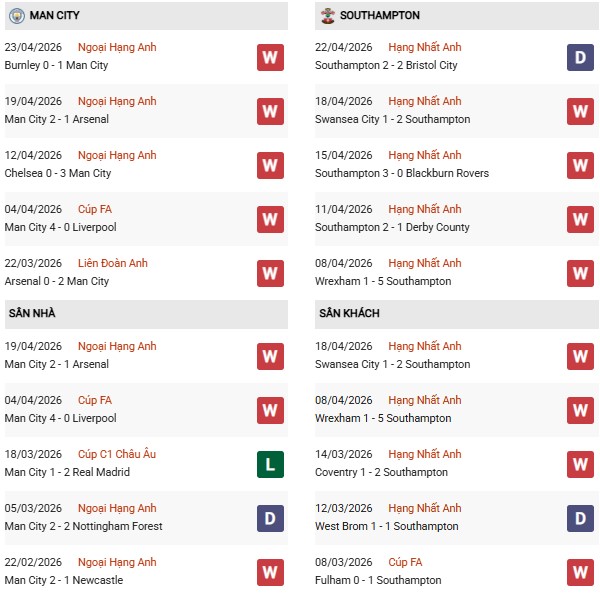This screenshot has height=594, width=600.
Task: Click the green L badge for Real Madrid match
Action: click(270, 464)
